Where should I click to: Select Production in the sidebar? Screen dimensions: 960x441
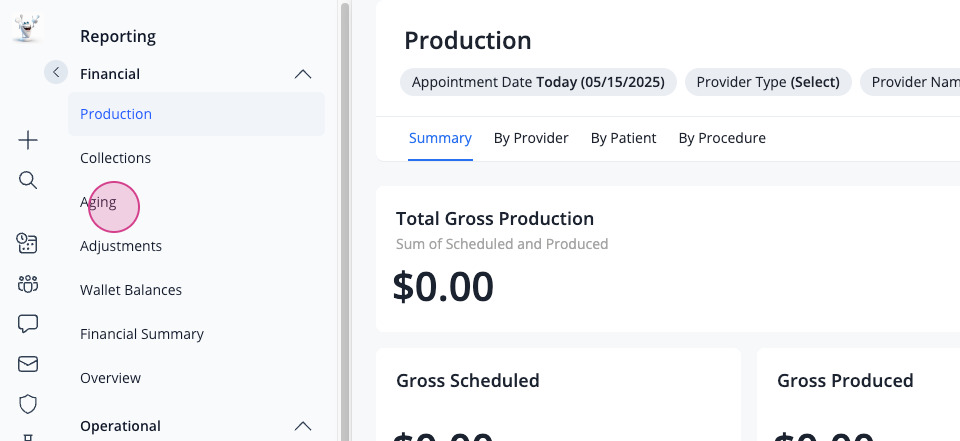(x=196, y=114)
